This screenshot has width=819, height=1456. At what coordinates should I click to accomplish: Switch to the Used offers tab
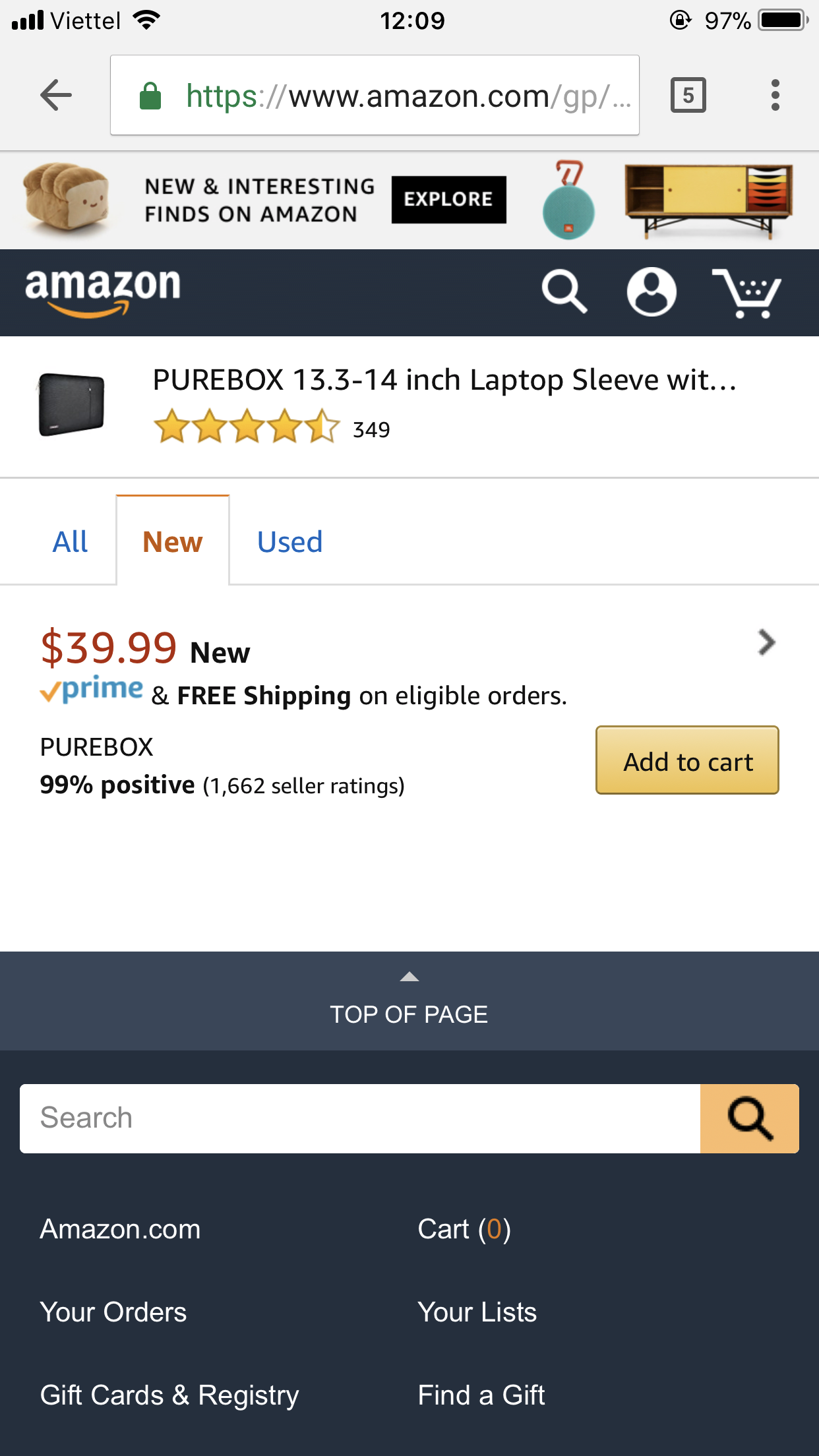click(x=289, y=542)
